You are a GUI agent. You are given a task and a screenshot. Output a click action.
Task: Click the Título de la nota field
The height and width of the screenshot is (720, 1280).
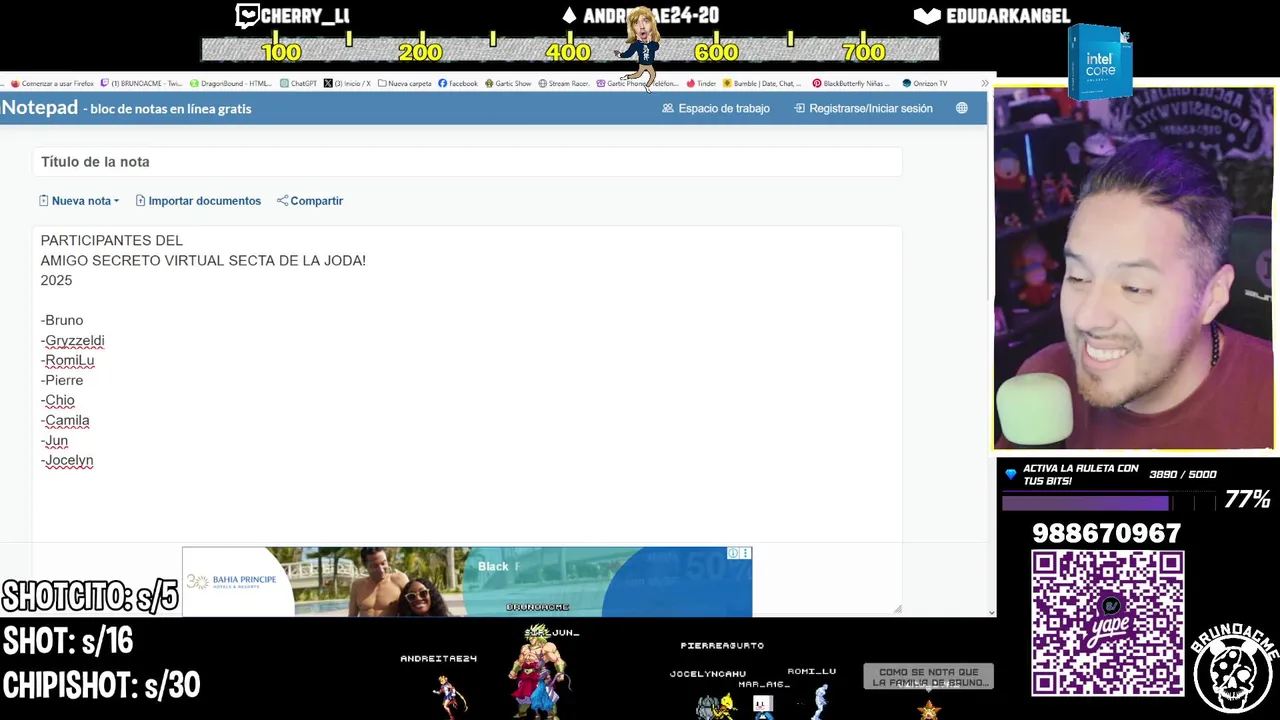tap(467, 162)
